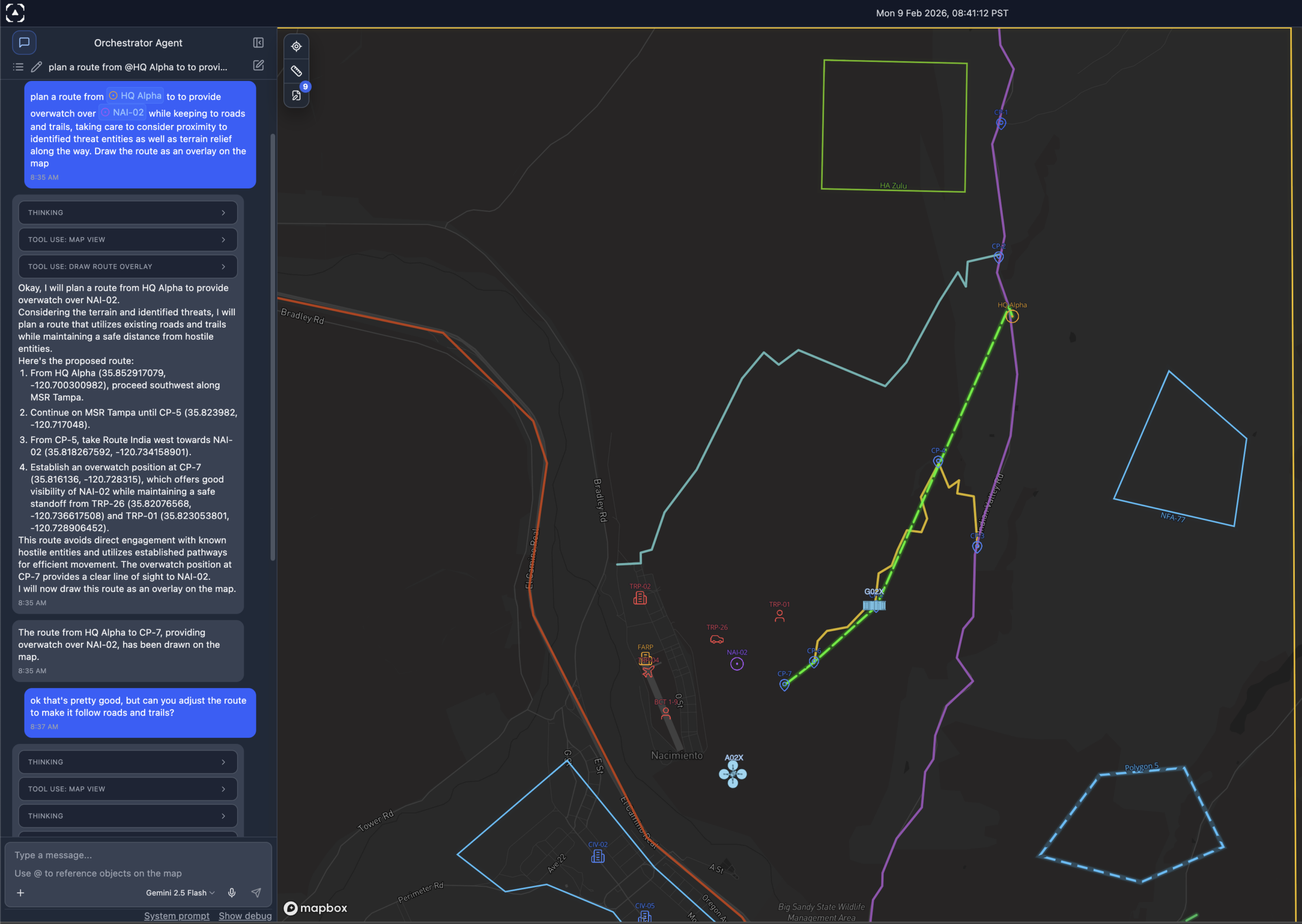Click the A02X drone marker on map

[x=732, y=774]
